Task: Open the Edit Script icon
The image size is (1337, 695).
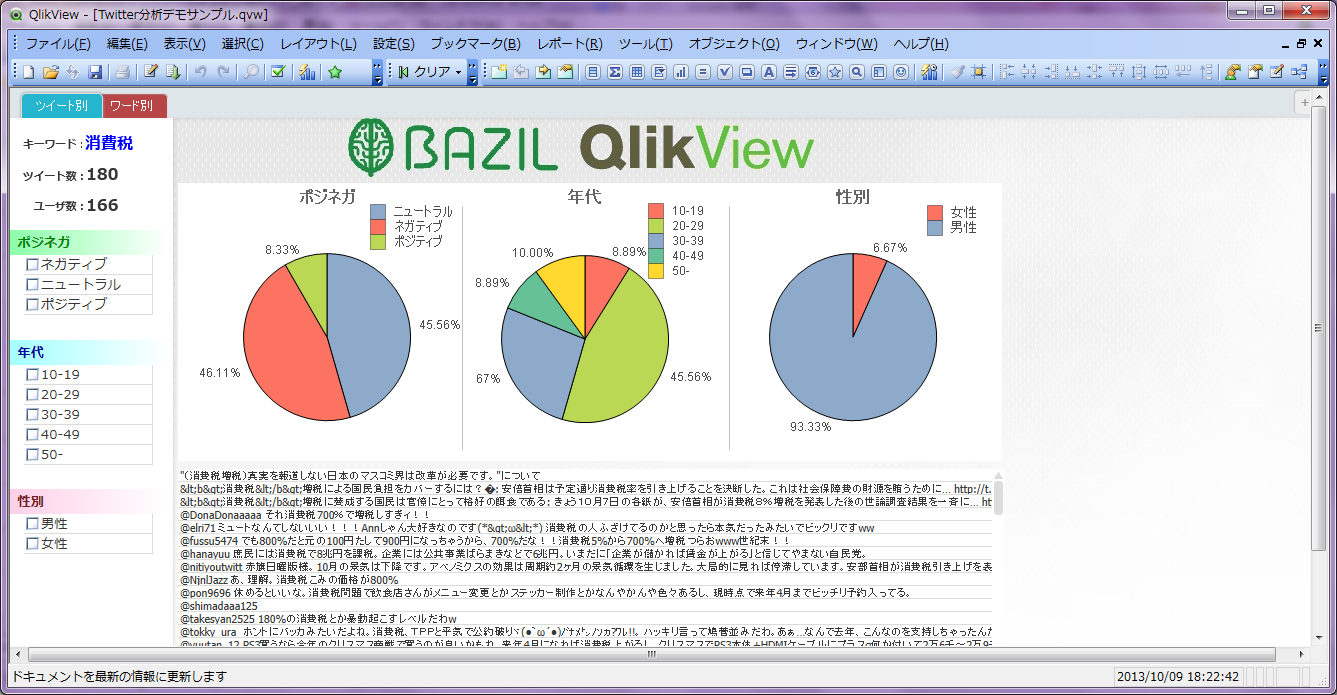Action: (151, 72)
